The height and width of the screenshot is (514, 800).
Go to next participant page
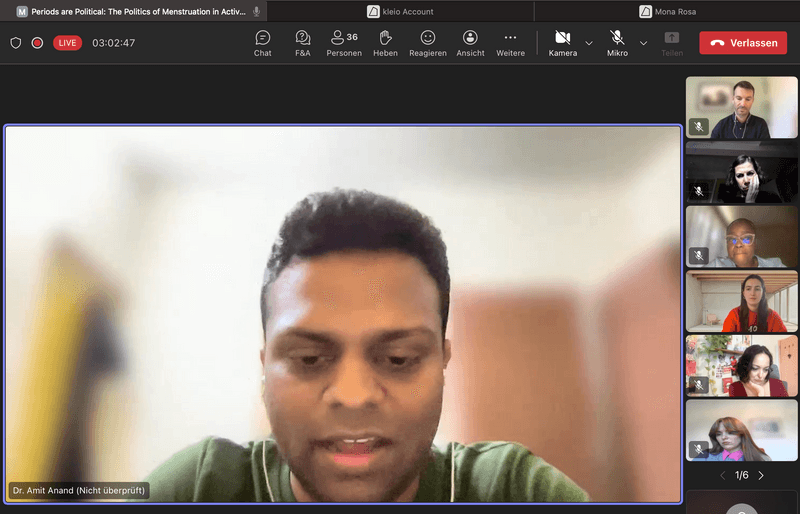click(x=761, y=476)
